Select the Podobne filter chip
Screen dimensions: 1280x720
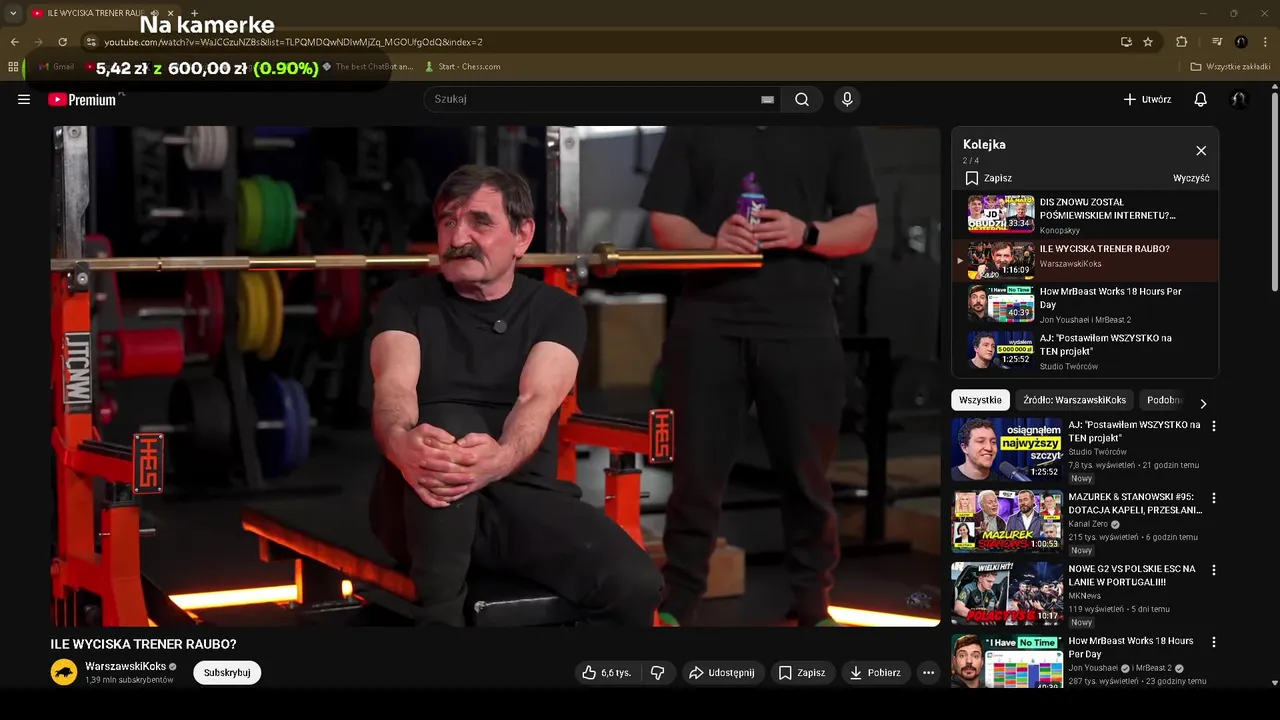pos(1163,400)
